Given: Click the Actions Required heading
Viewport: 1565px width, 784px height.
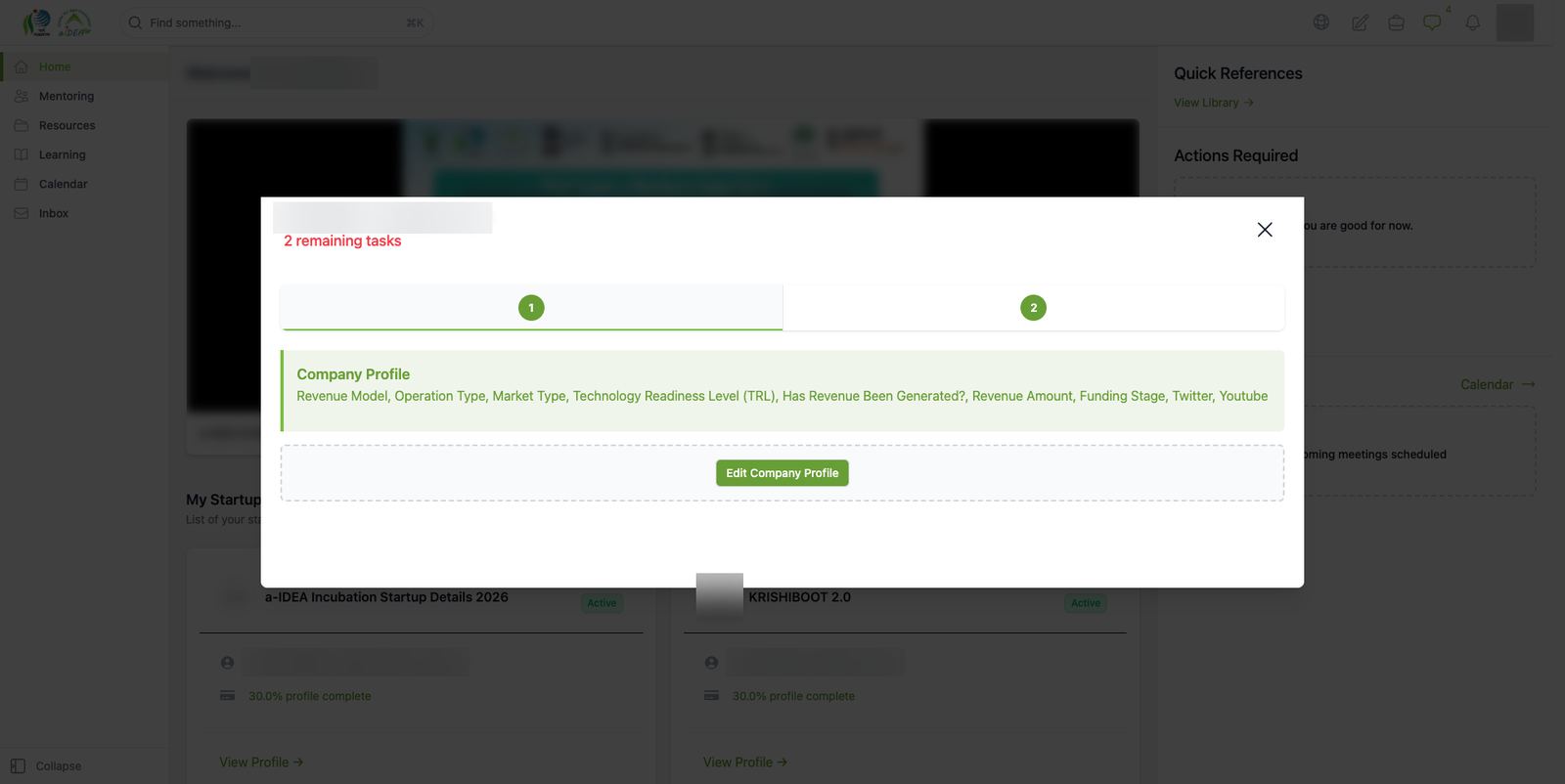Looking at the screenshot, I should (1236, 155).
